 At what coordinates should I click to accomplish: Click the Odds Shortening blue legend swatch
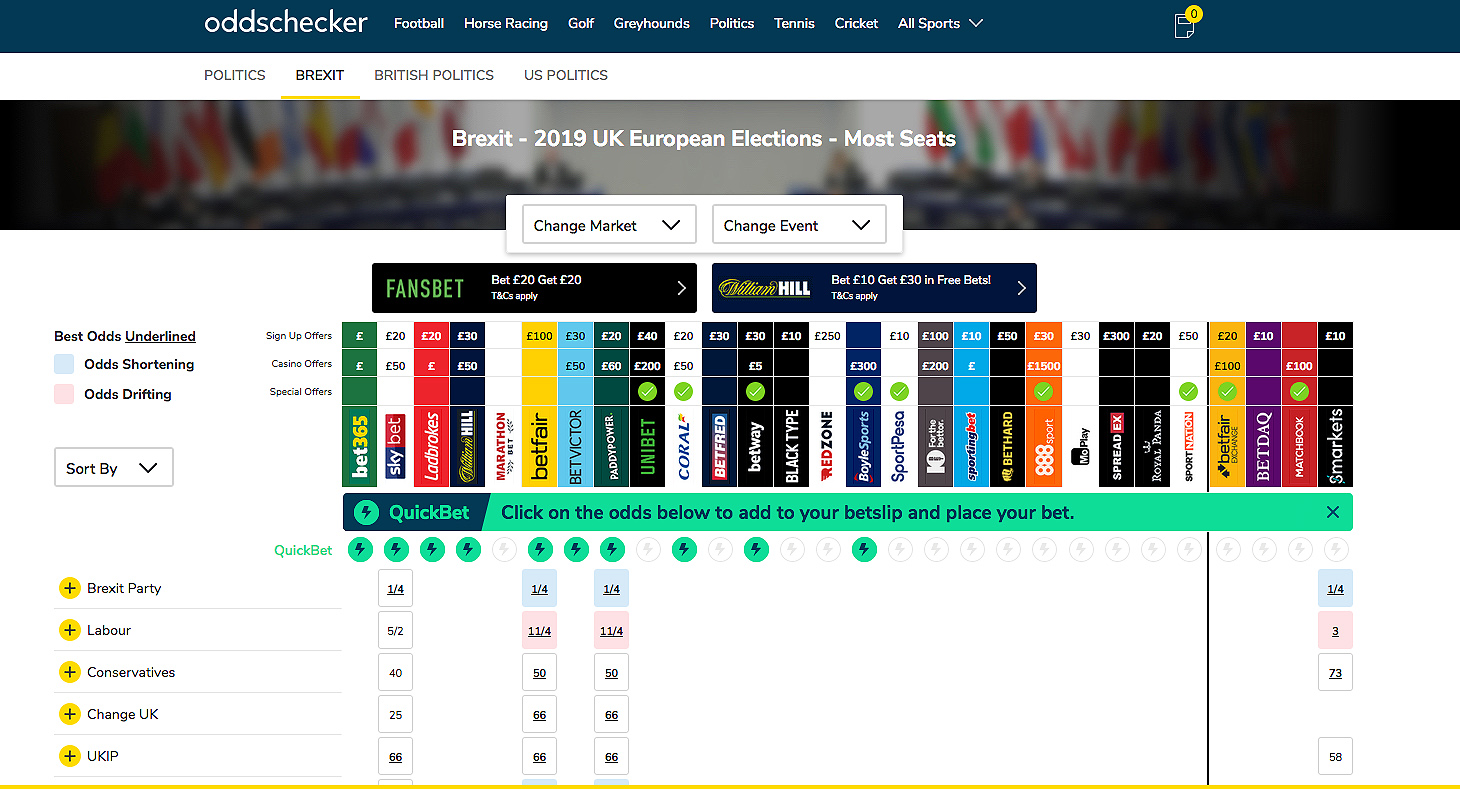[x=64, y=364]
